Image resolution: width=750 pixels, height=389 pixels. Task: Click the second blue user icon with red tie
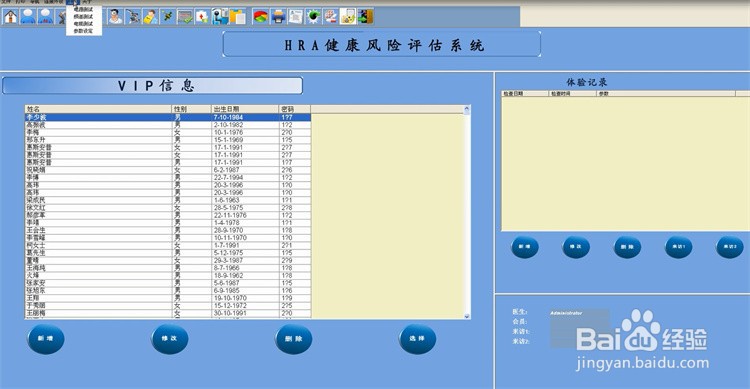(46, 17)
